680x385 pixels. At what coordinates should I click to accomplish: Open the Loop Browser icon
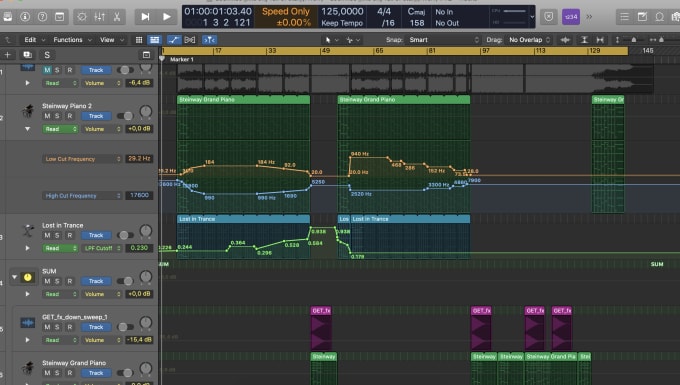(x=660, y=16)
